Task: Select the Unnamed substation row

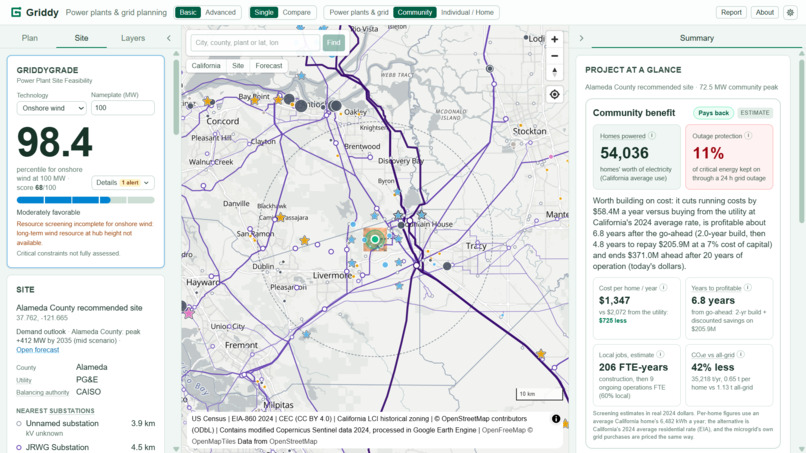Action: pyautogui.click(x=85, y=428)
